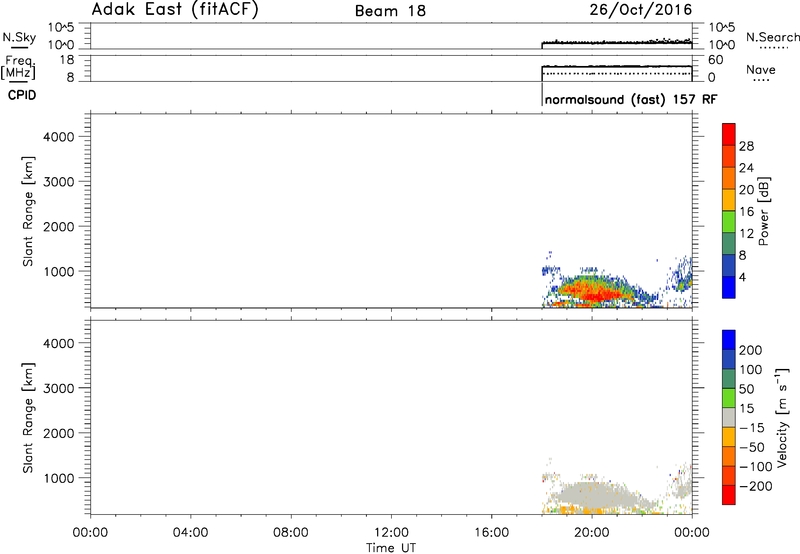The height and width of the screenshot is (554, 800).
Task: Click the 'Power [dB]' color bar label
Action: pyautogui.click(x=764, y=211)
